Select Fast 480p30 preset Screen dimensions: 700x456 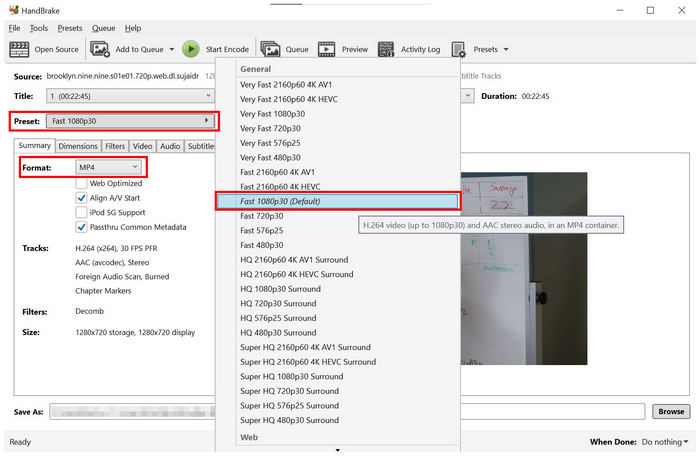[338, 245]
